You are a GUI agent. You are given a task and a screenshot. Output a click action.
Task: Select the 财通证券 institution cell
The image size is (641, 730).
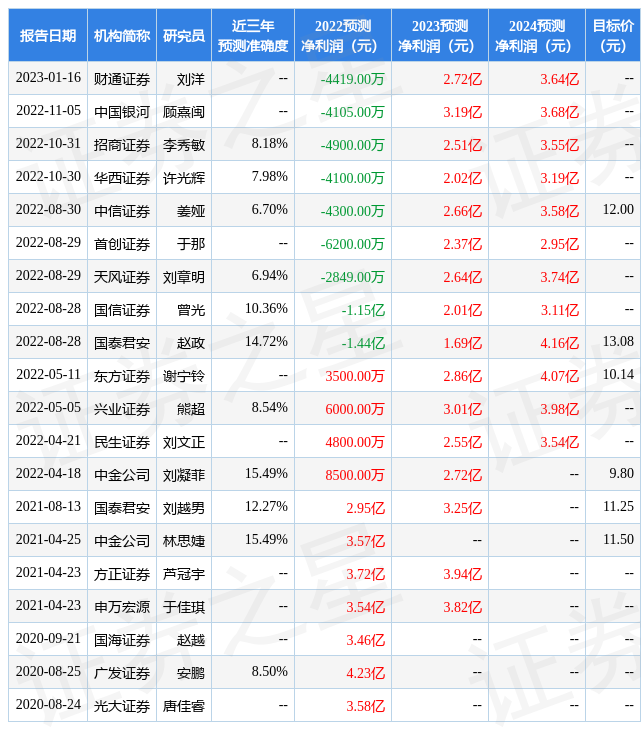(x=122, y=79)
